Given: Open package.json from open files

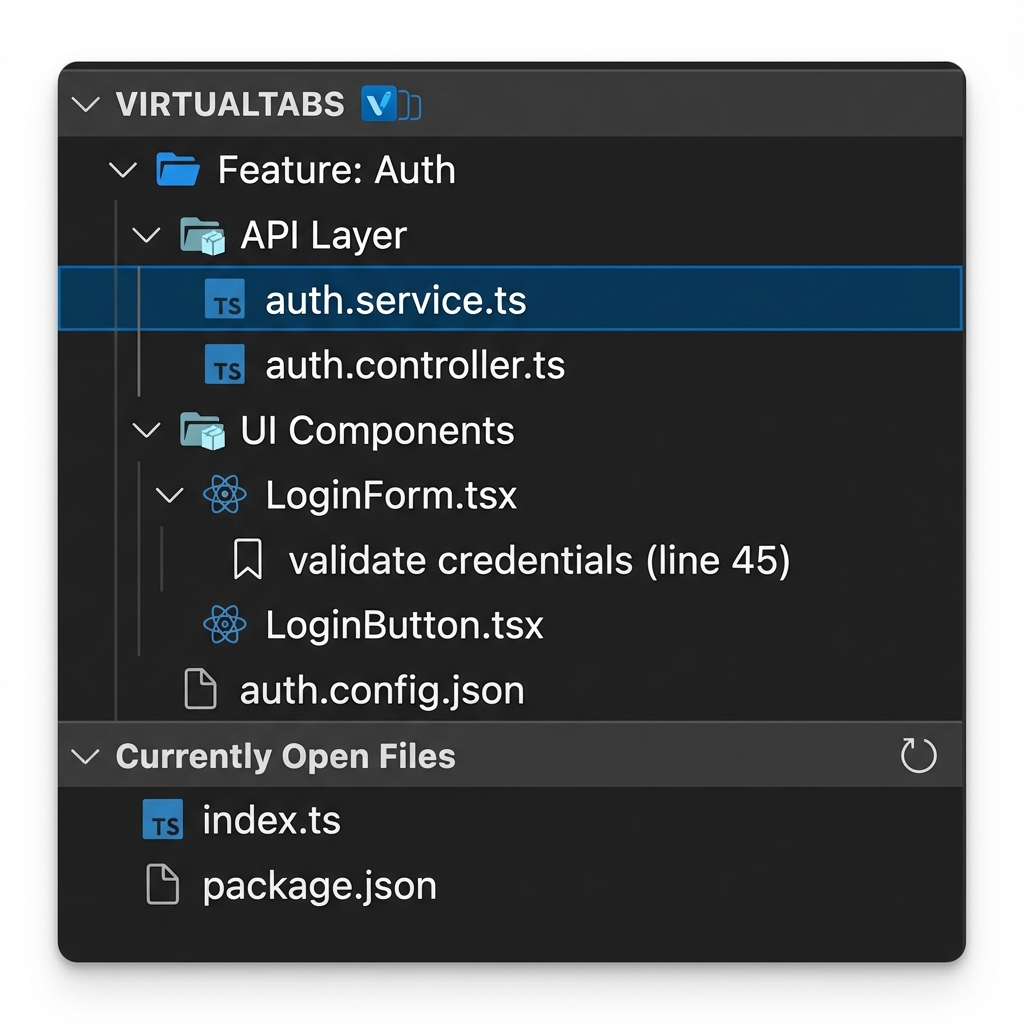Looking at the screenshot, I should click(319, 886).
